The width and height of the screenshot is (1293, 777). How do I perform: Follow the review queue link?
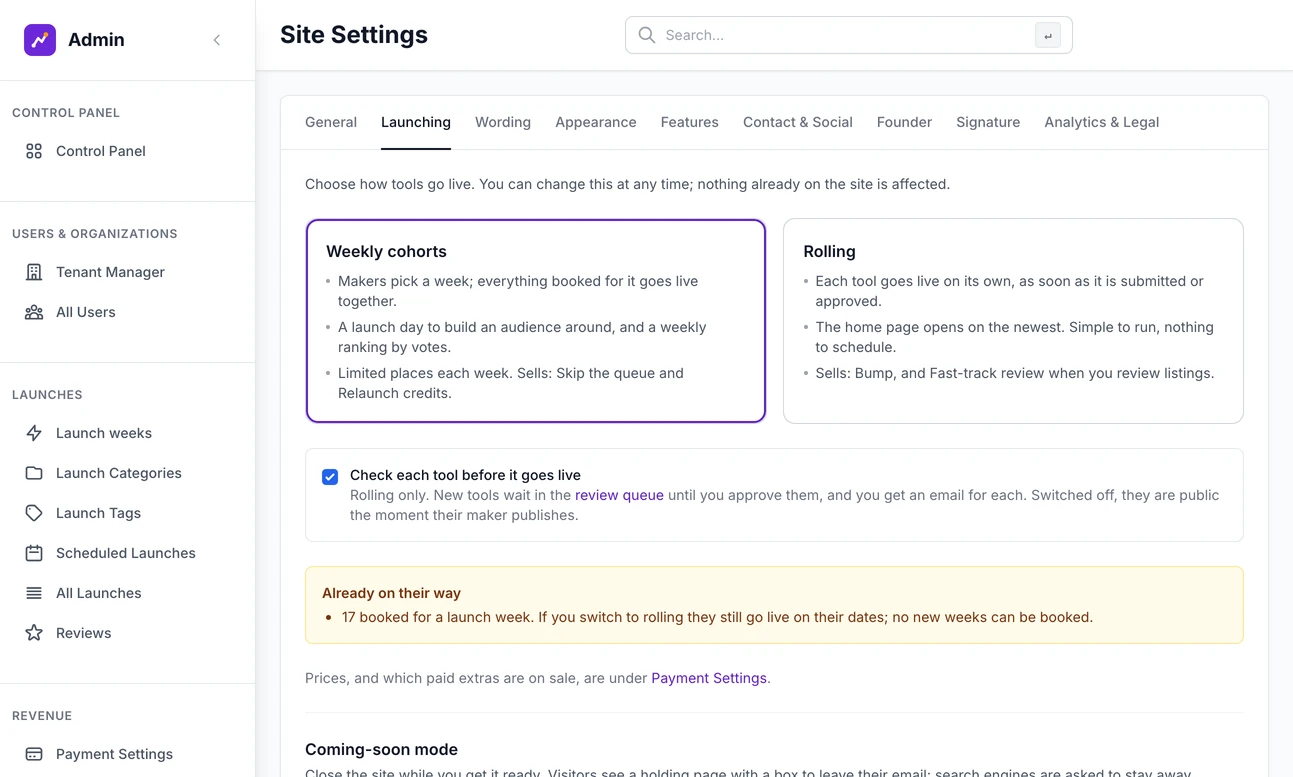click(x=619, y=495)
